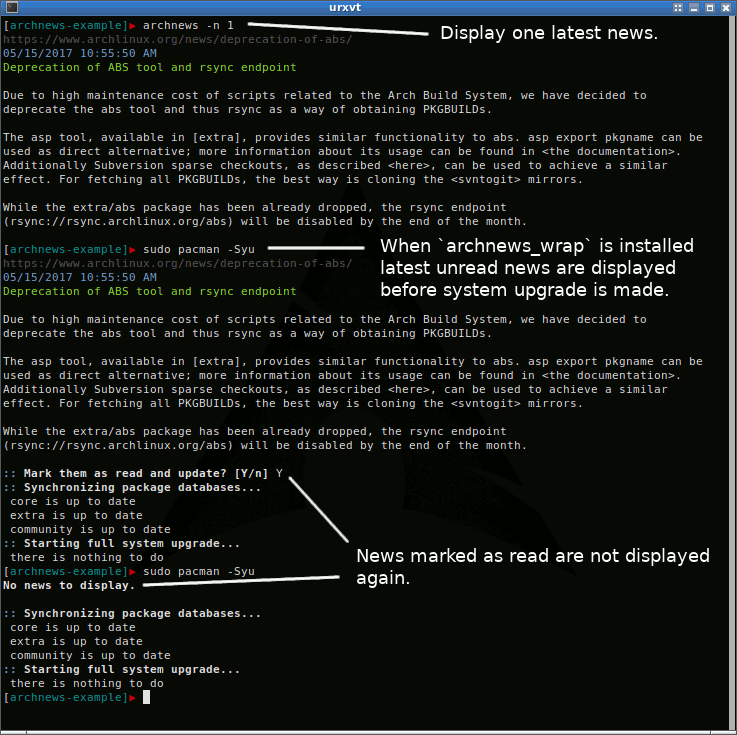The width and height of the screenshot is (737, 735).
Task: Click the urxvt window title text
Action: click(345, 7)
